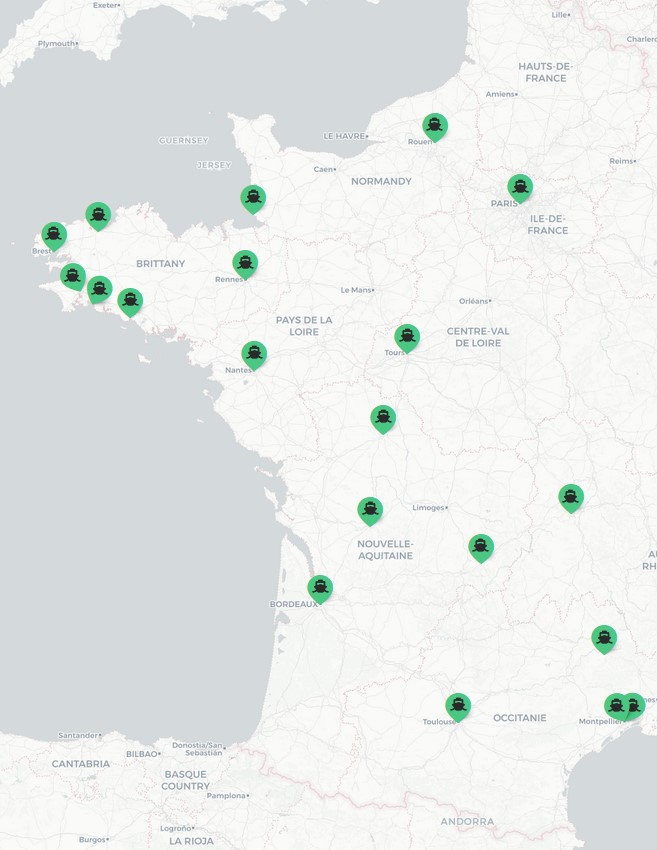Screen dimensions: 657x850
Task: Select the easternmost of three south Brittany markers
Action: 130,301
